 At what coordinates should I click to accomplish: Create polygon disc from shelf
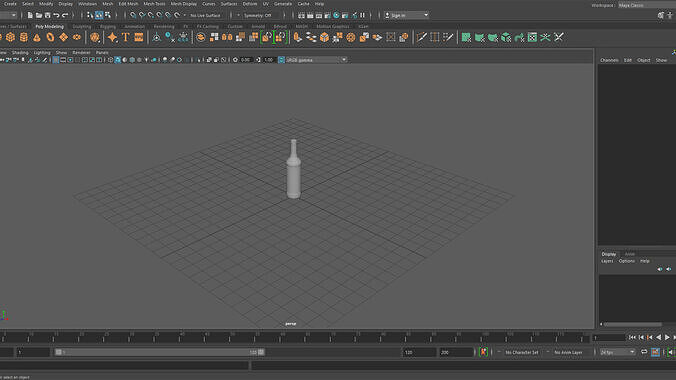(77, 38)
